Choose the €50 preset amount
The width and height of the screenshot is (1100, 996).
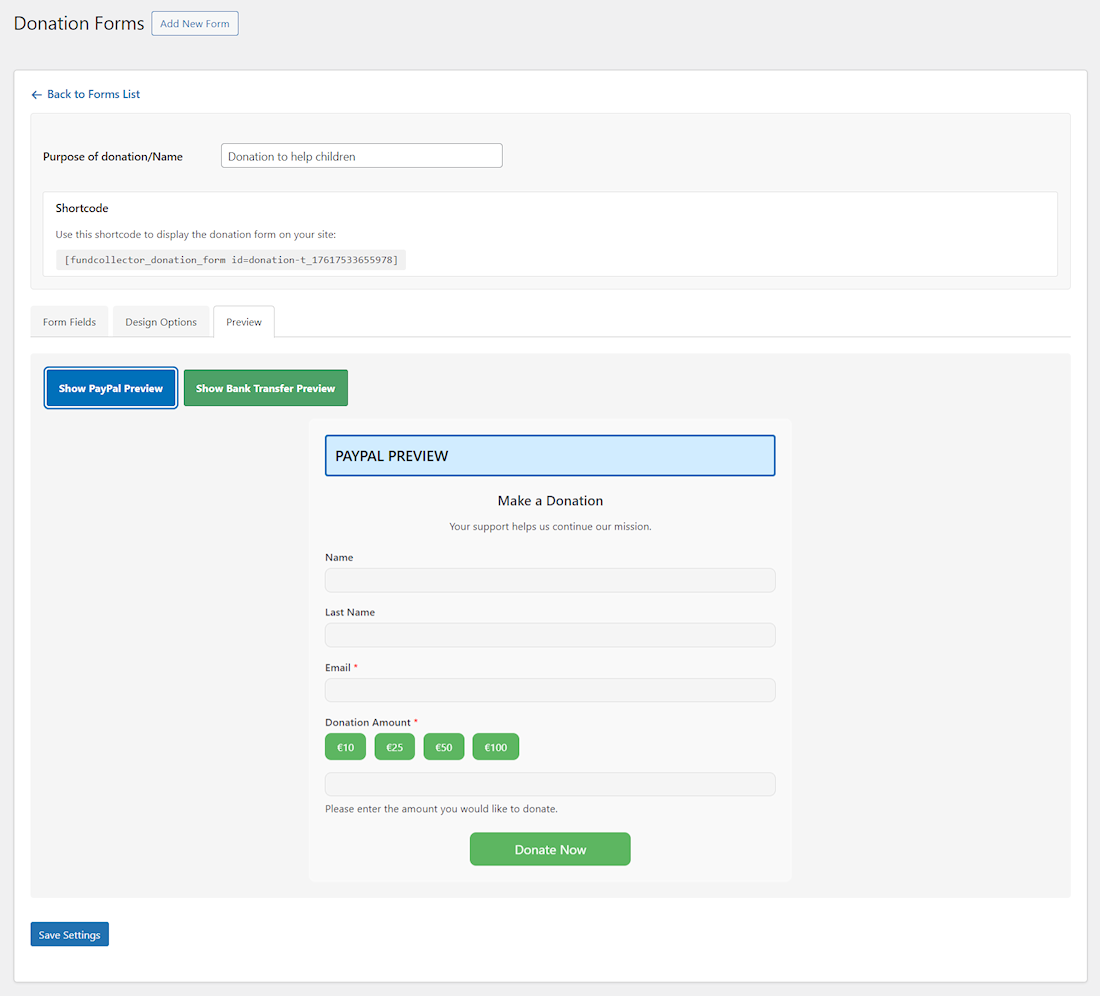pos(443,746)
